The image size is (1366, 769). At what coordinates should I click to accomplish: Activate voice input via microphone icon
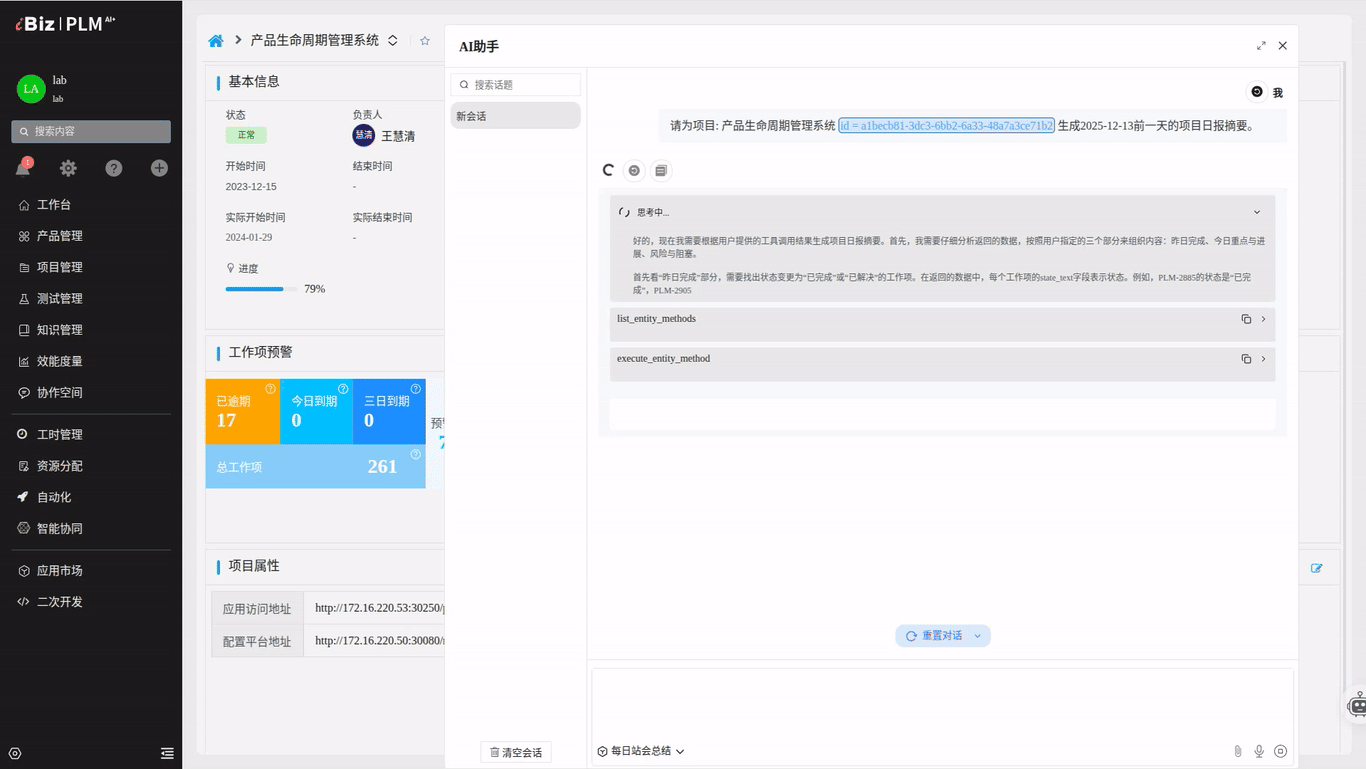click(x=1259, y=751)
